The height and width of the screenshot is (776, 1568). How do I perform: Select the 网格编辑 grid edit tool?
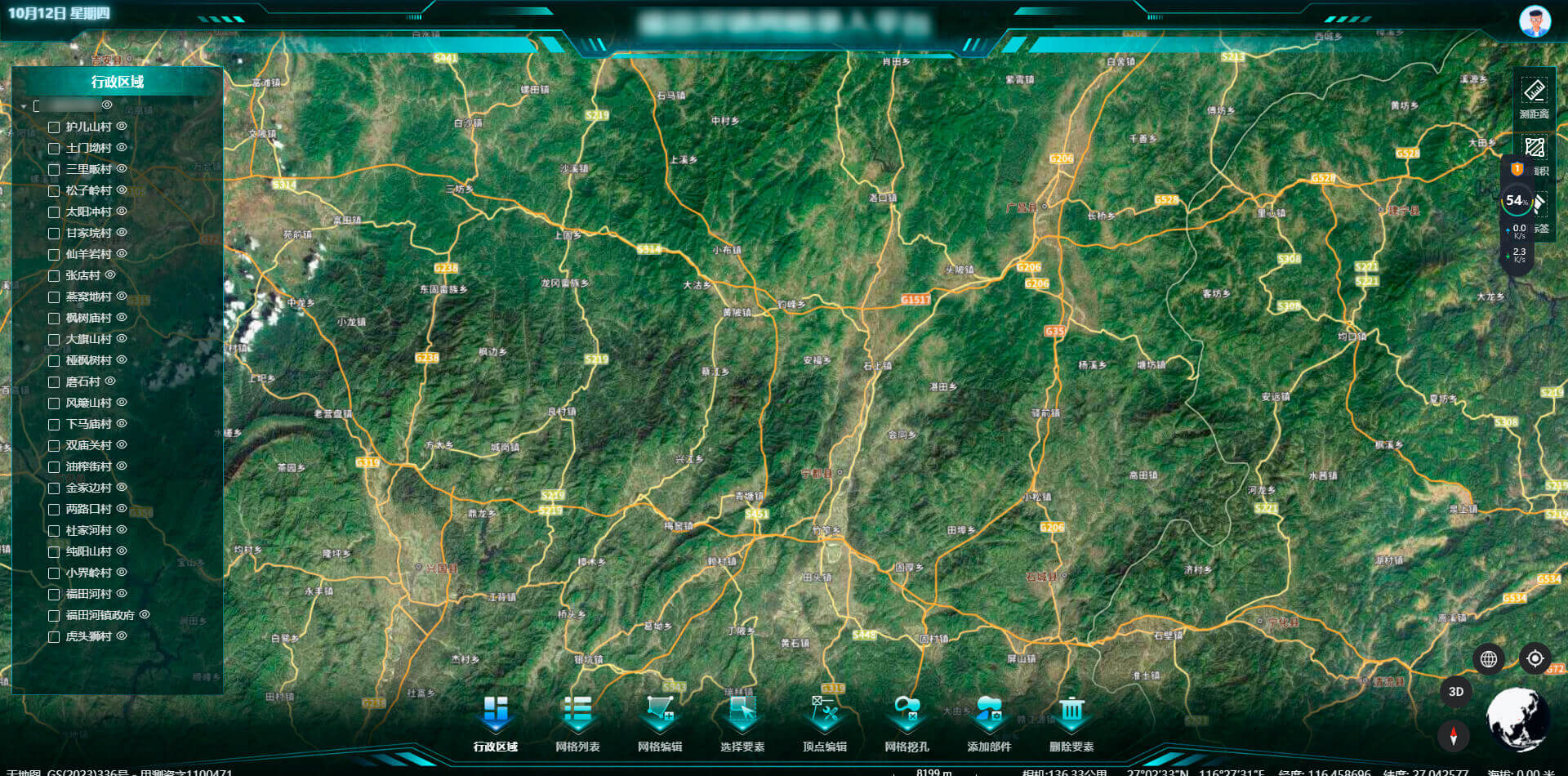tap(660, 723)
